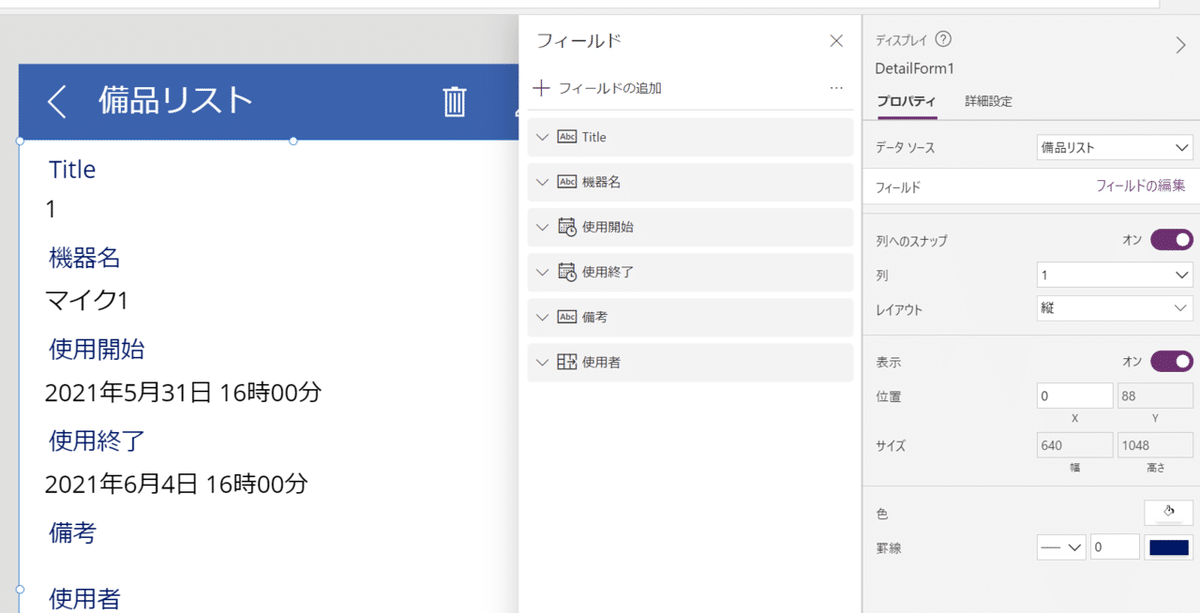
Task: Click the X position input field
Action: click(x=1075, y=396)
